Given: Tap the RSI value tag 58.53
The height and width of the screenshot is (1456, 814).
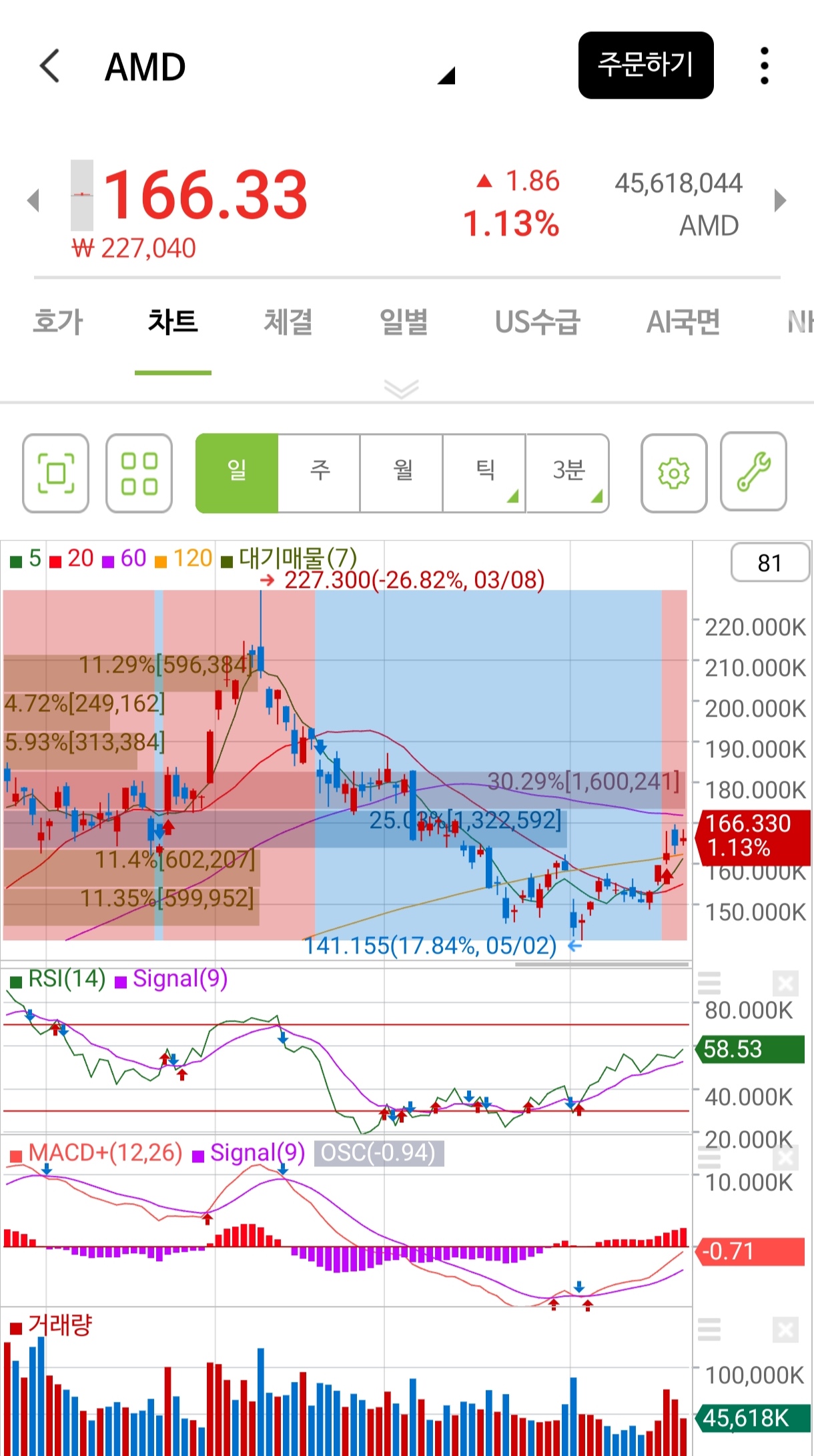Looking at the screenshot, I should click(750, 1049).
